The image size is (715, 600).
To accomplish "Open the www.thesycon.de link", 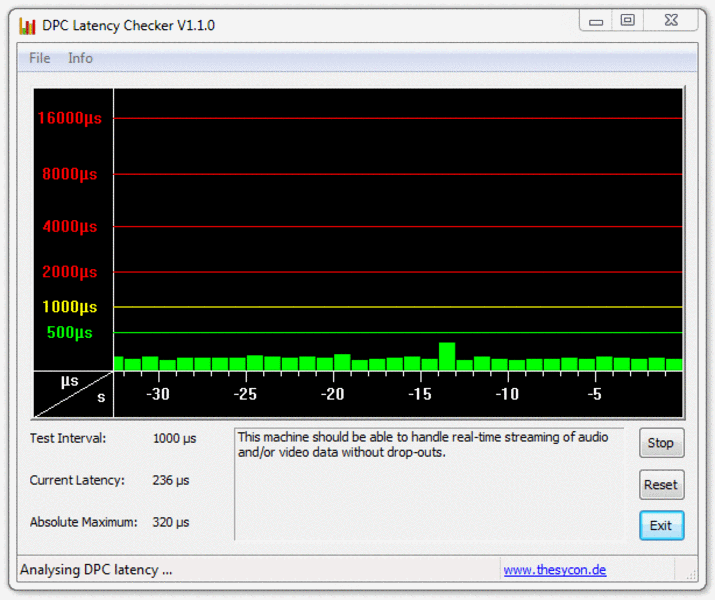I will tap(554, 570).
